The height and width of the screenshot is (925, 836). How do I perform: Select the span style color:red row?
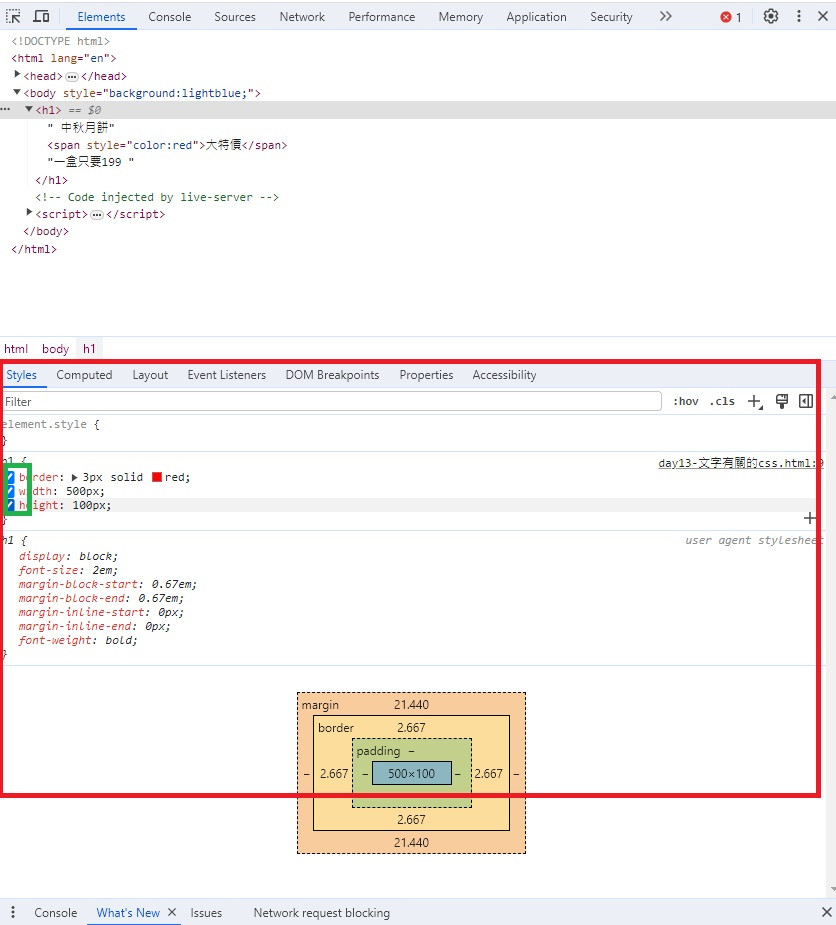point(167,145)
